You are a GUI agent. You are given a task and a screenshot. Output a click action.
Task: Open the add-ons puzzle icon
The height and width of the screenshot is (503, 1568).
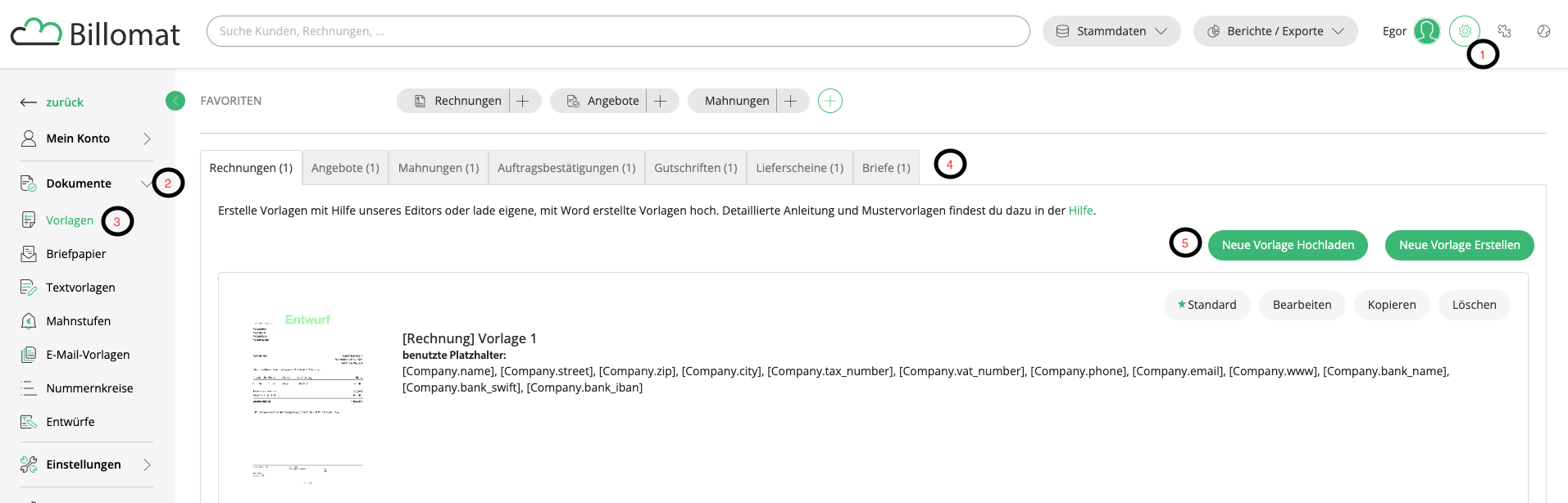pos(1504,31)
